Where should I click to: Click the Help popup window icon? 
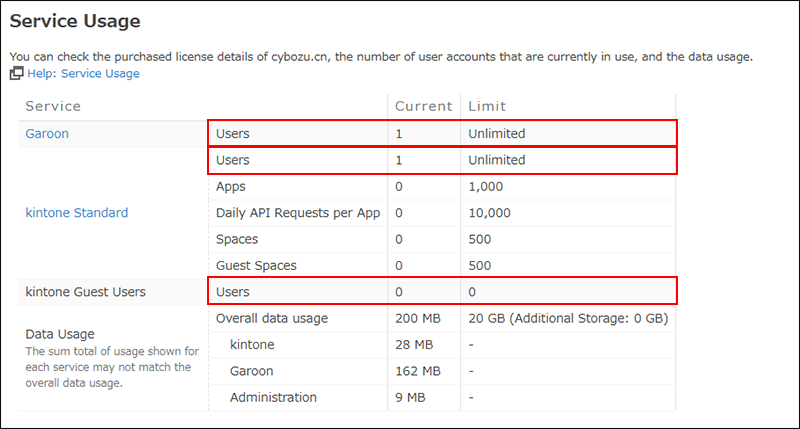[16, 74]
